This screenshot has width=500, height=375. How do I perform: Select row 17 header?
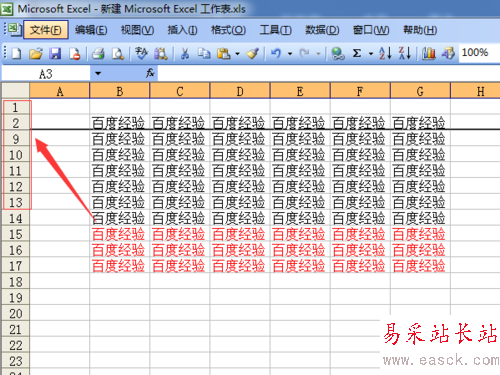(16, 266)
